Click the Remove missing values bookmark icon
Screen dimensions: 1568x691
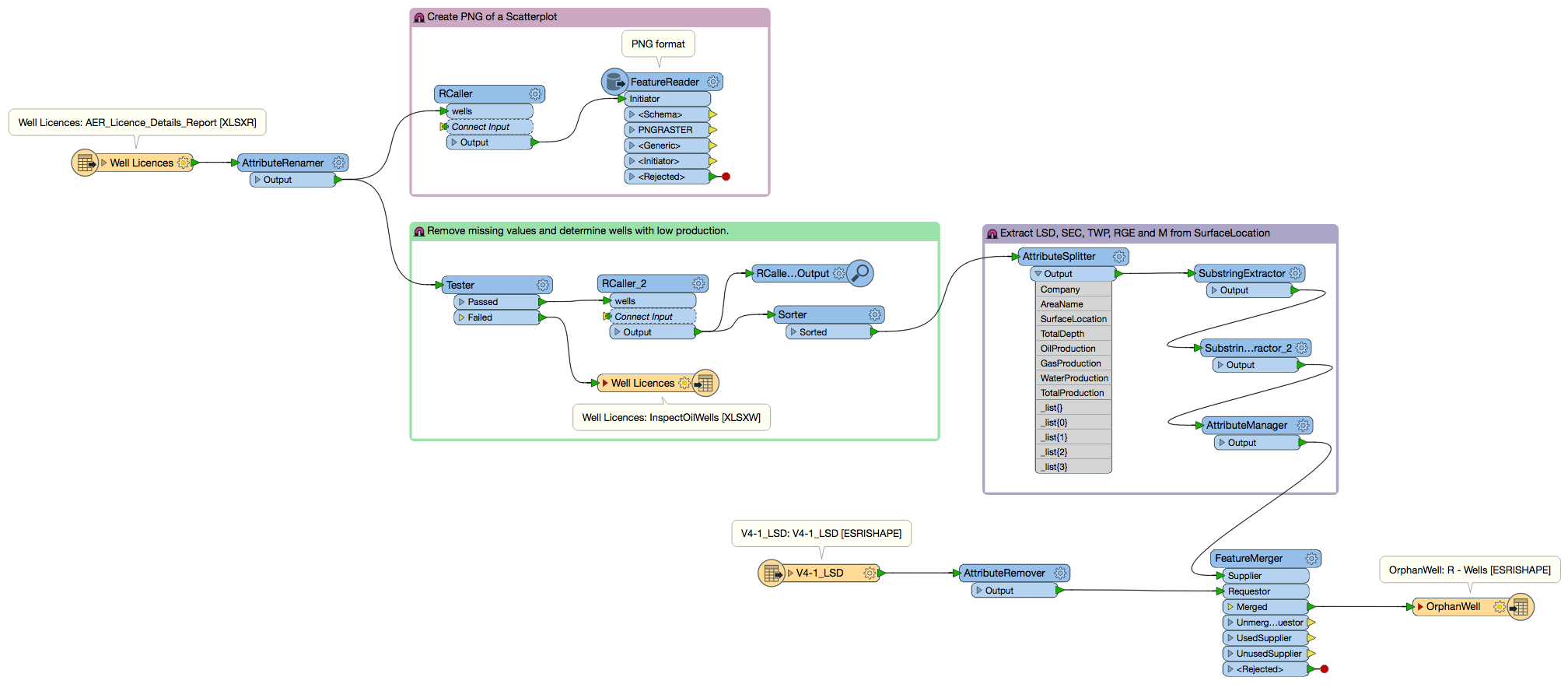pyautogui.click(x=419, y=231)
